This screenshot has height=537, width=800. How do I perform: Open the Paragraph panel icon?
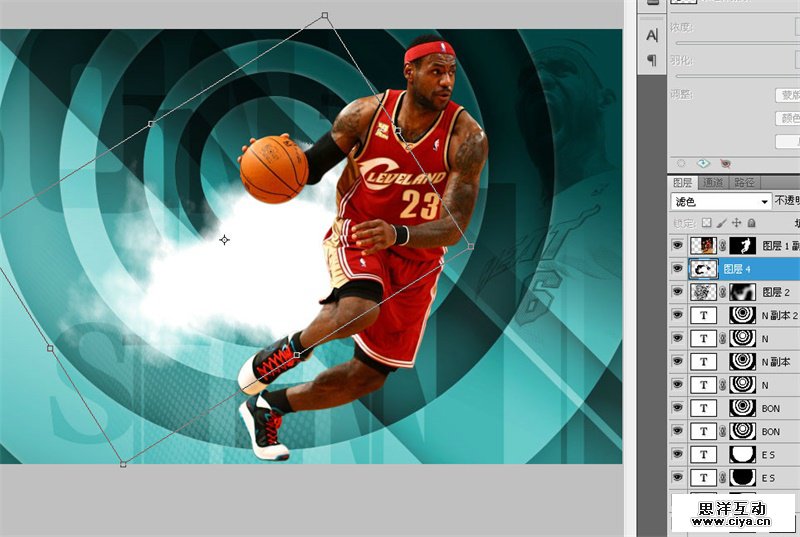(x=652, y=61)
